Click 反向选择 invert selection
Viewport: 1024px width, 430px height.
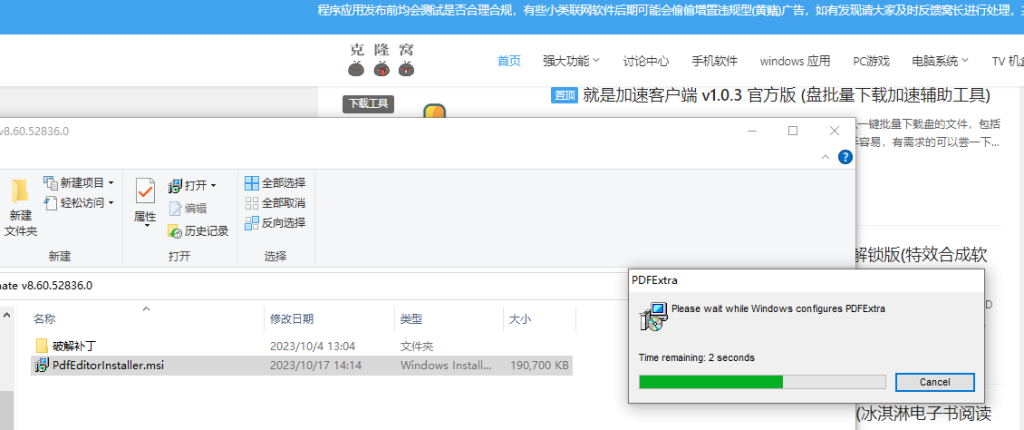pyautogui.click(x=275, y=223)
